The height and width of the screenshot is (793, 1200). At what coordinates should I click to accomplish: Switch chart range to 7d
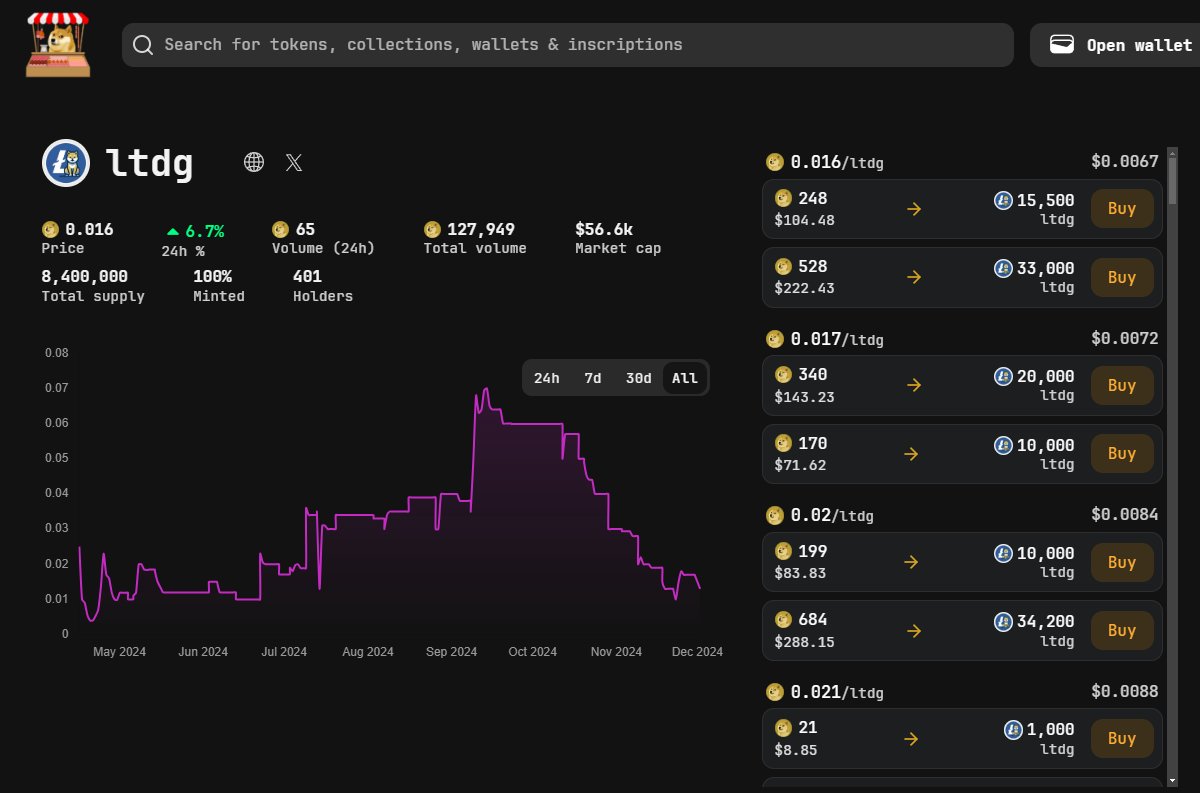(x=593, y=378)
